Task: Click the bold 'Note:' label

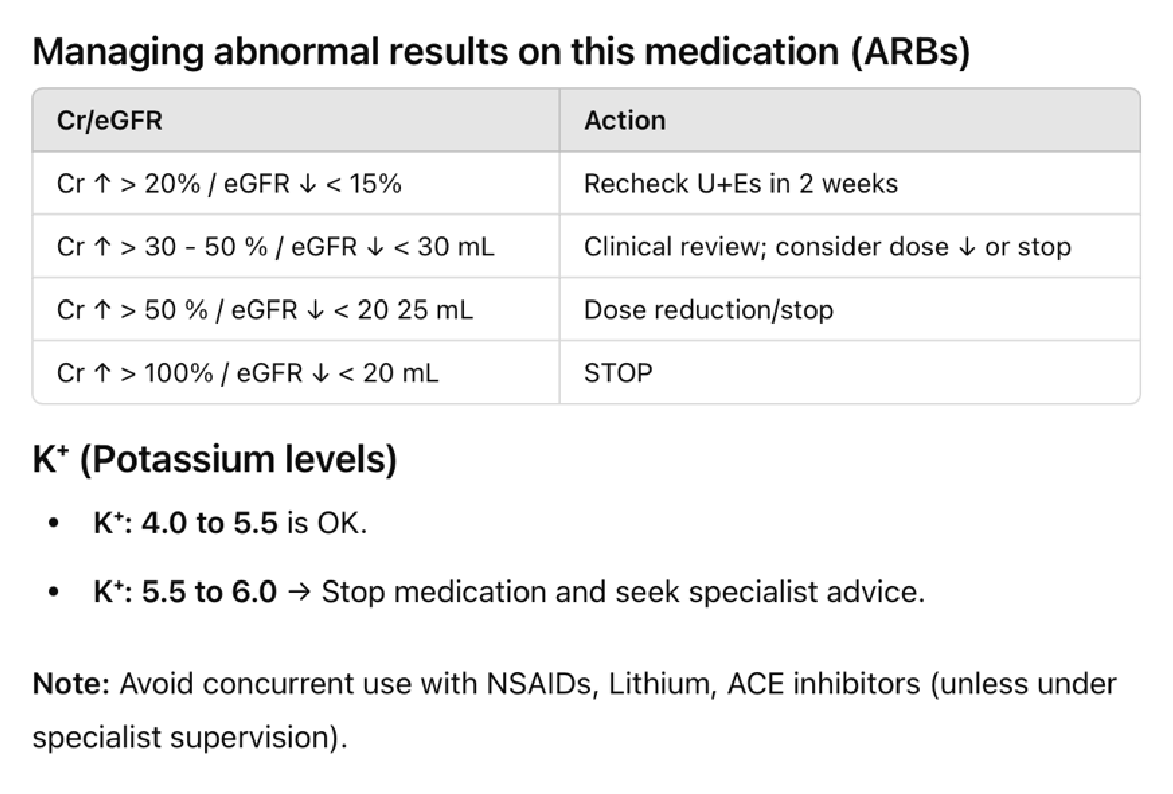Action: pos(72,685)
